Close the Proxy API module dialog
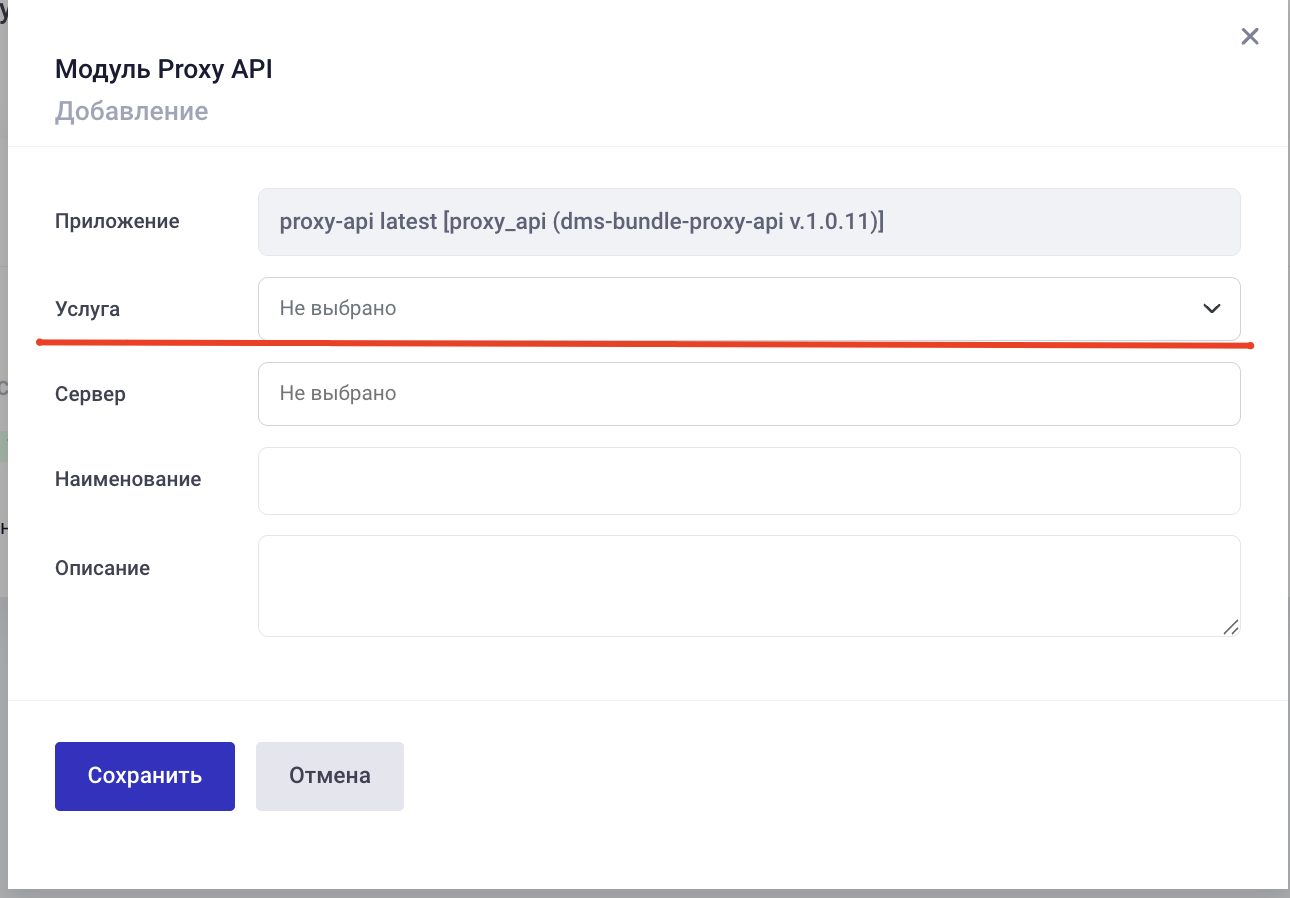The image size is (1290, 898). coord(1249,37)
